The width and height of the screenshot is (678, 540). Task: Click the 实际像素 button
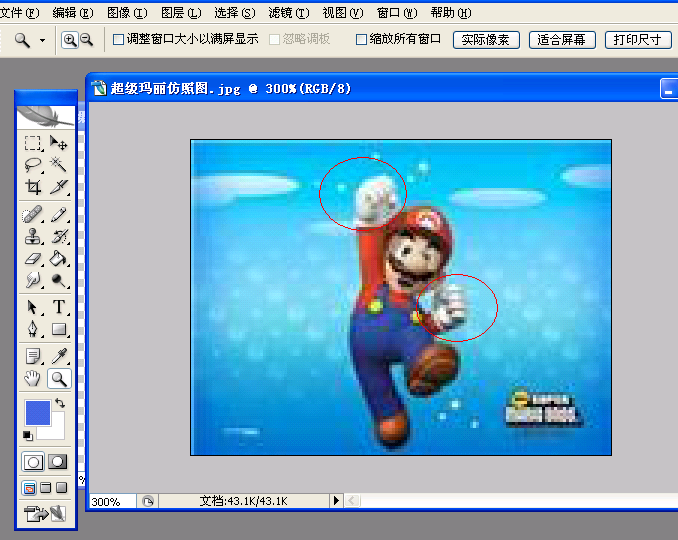click(x=486, y=40)
